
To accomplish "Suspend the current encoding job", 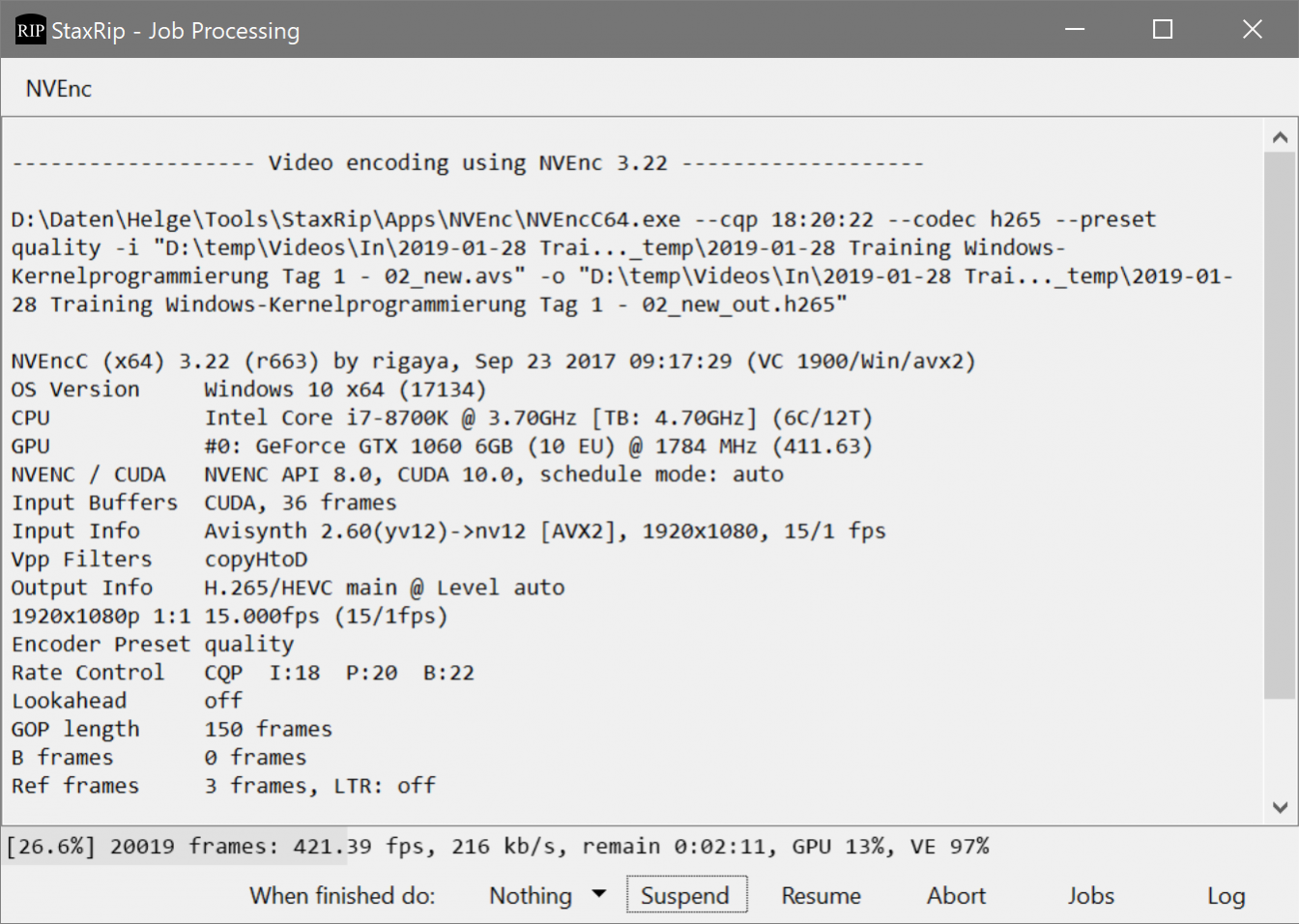I will 686,894.
